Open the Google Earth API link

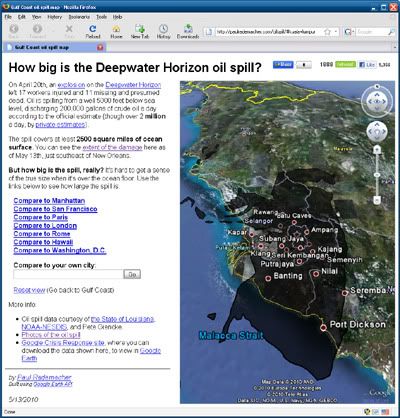53,384
